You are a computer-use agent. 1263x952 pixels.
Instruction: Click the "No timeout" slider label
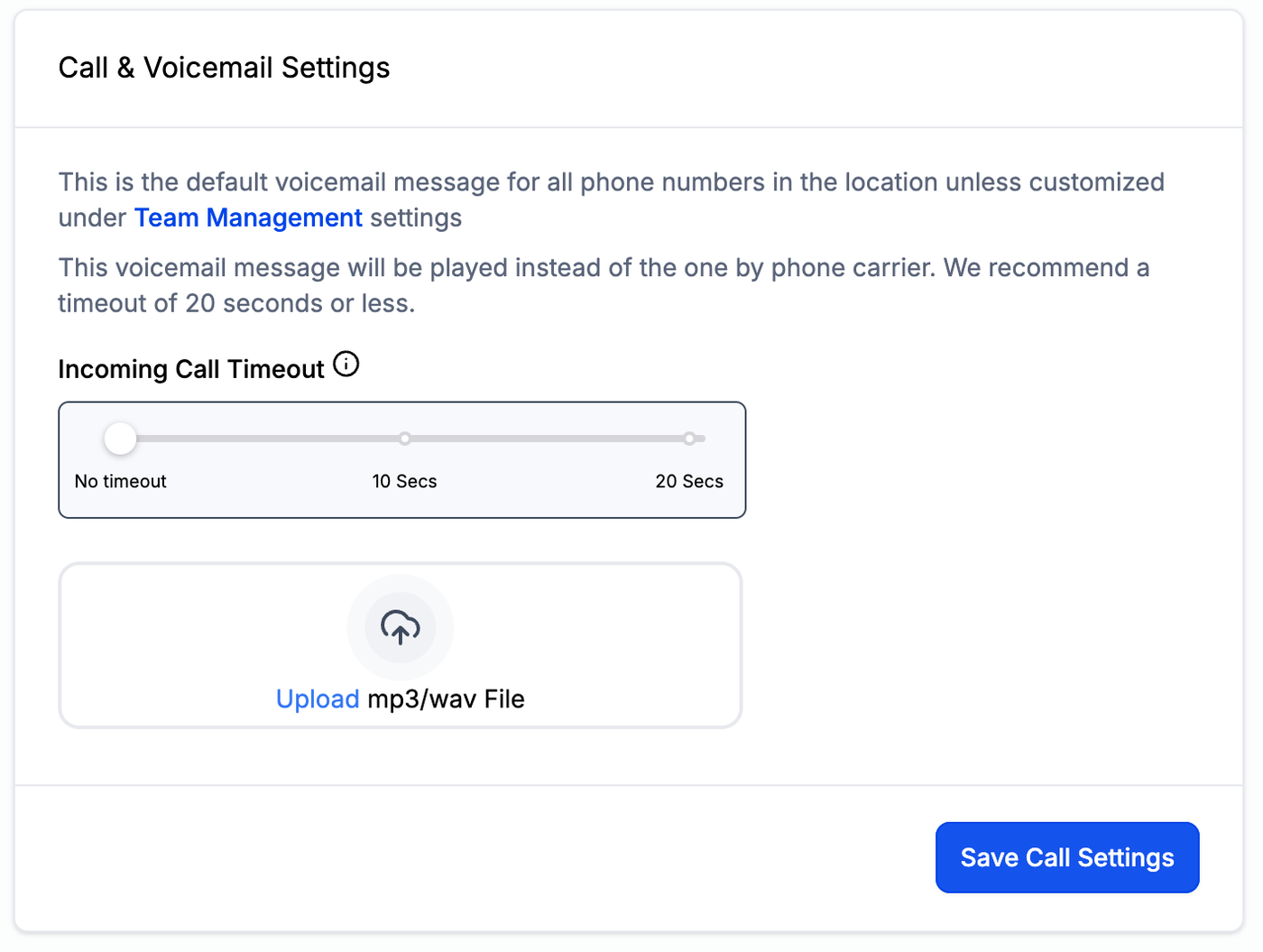pos(120,482)
